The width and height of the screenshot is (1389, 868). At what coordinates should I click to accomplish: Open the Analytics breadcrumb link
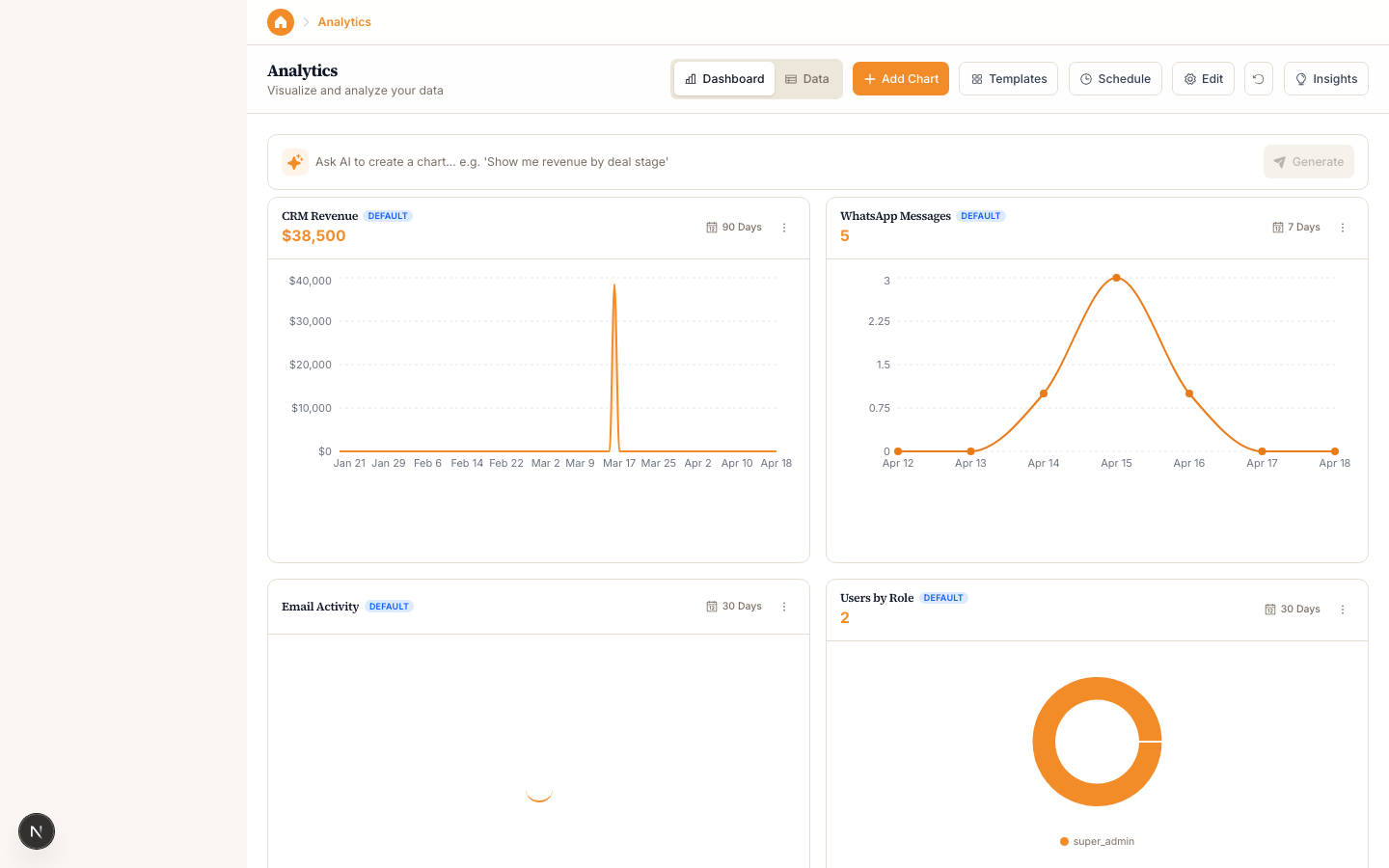click(x=343, y=21)
